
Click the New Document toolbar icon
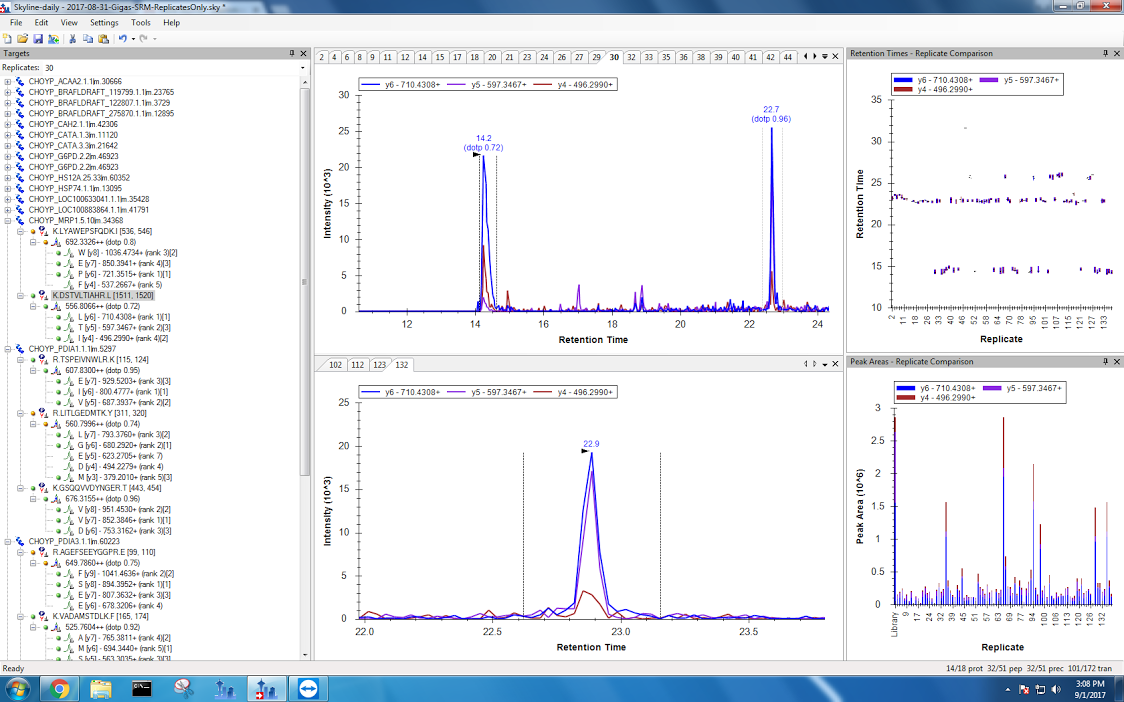(x=8, y=38)
